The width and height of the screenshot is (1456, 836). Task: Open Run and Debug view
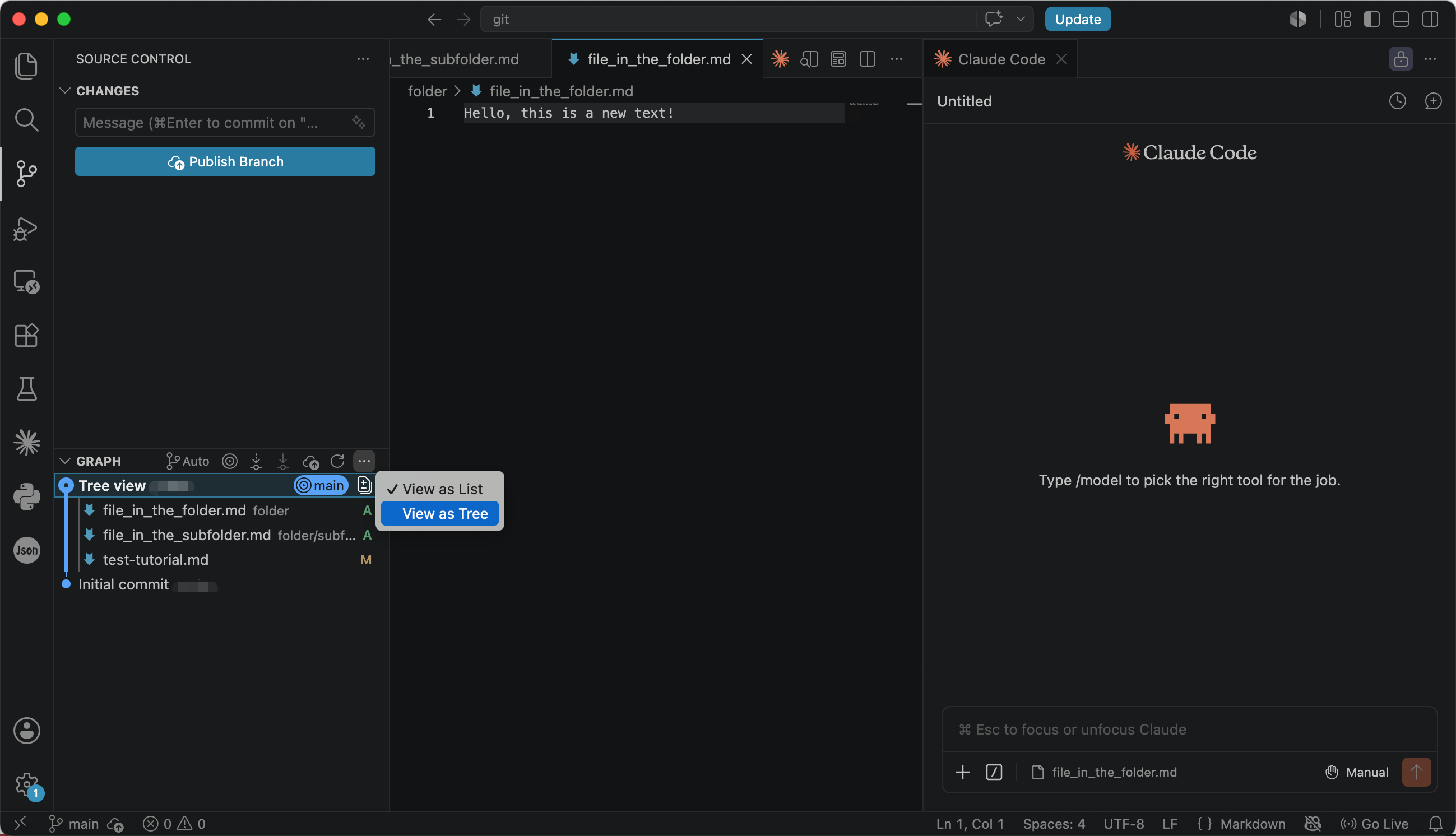tap(26, 228)
